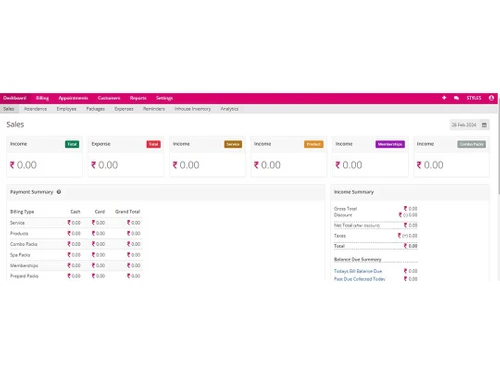Click the Cash column header
The image size is (500, 375).
click(75, 212)
